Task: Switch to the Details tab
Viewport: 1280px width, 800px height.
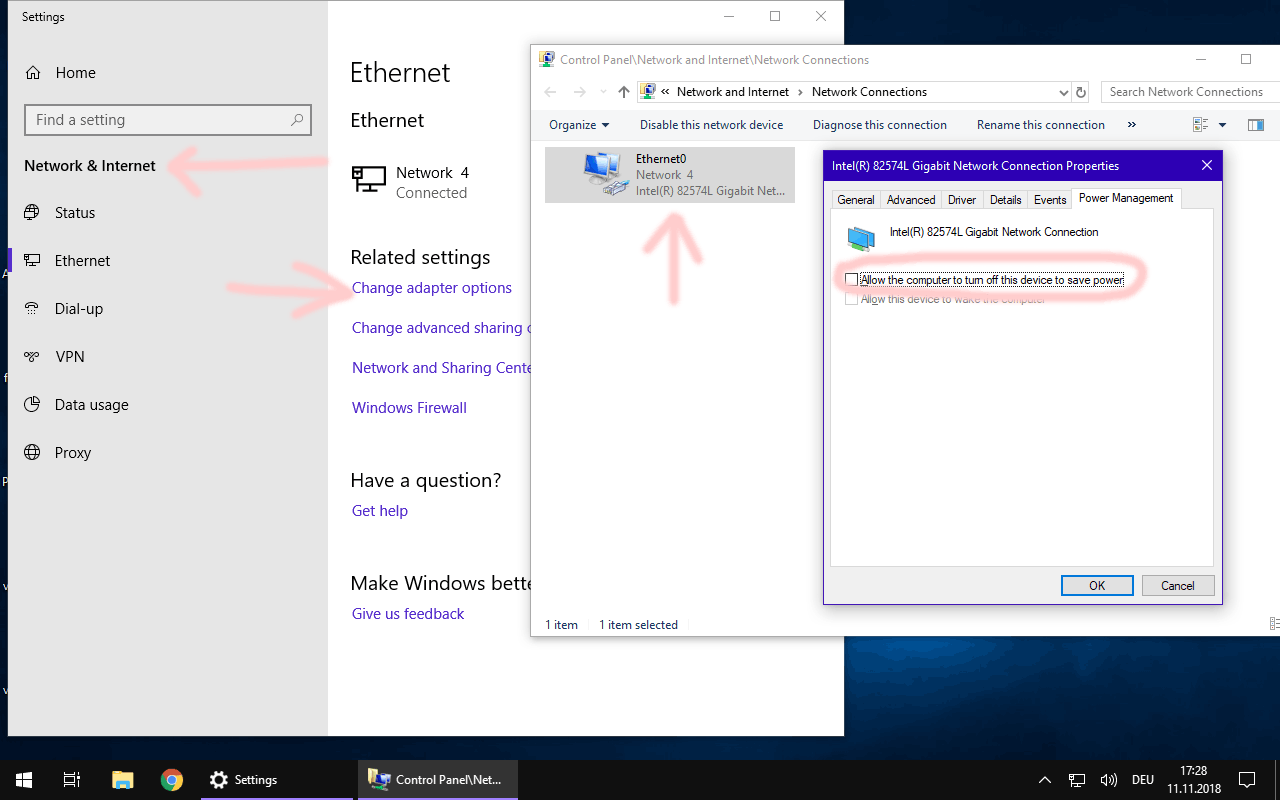Action: tap(1006, 200)
